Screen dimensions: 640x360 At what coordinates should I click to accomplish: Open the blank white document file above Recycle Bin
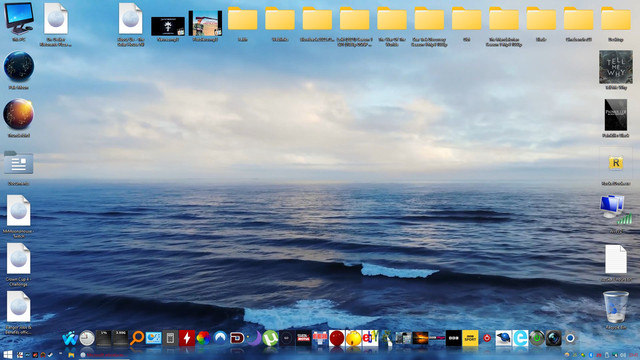pyautogui.click(x=616, y=259)
